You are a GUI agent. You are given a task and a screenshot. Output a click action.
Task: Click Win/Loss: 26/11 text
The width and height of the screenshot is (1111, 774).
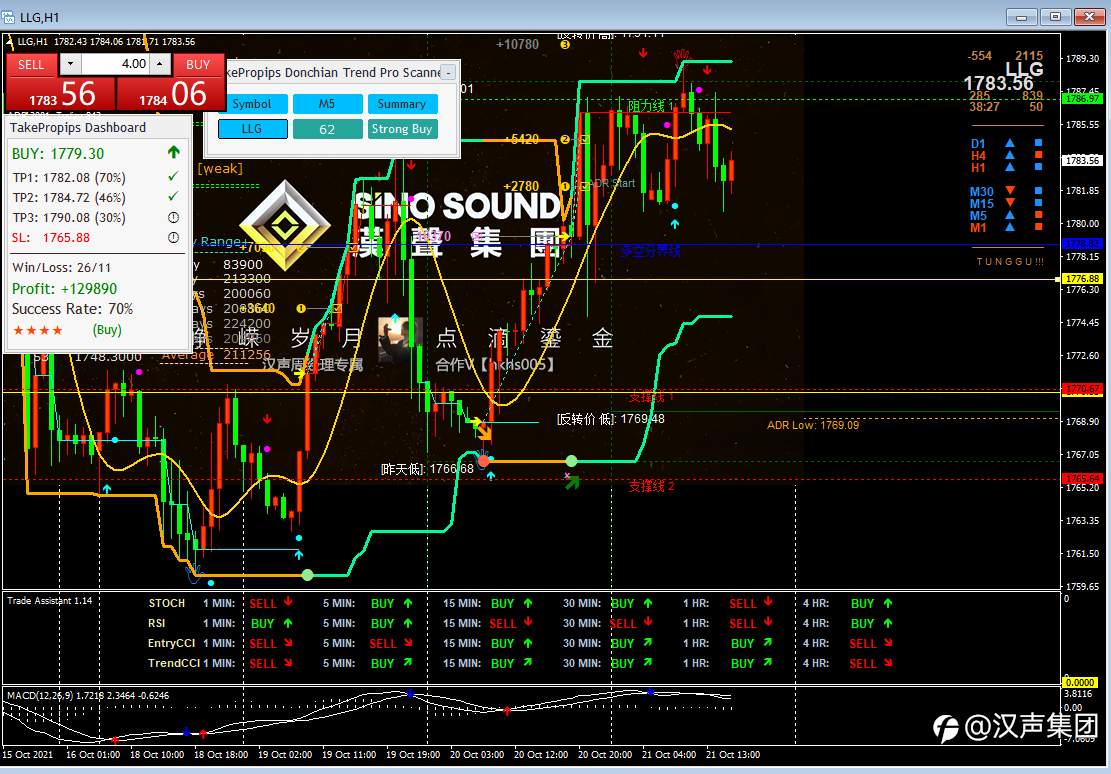pyautogui.click(x=62, y=267)
